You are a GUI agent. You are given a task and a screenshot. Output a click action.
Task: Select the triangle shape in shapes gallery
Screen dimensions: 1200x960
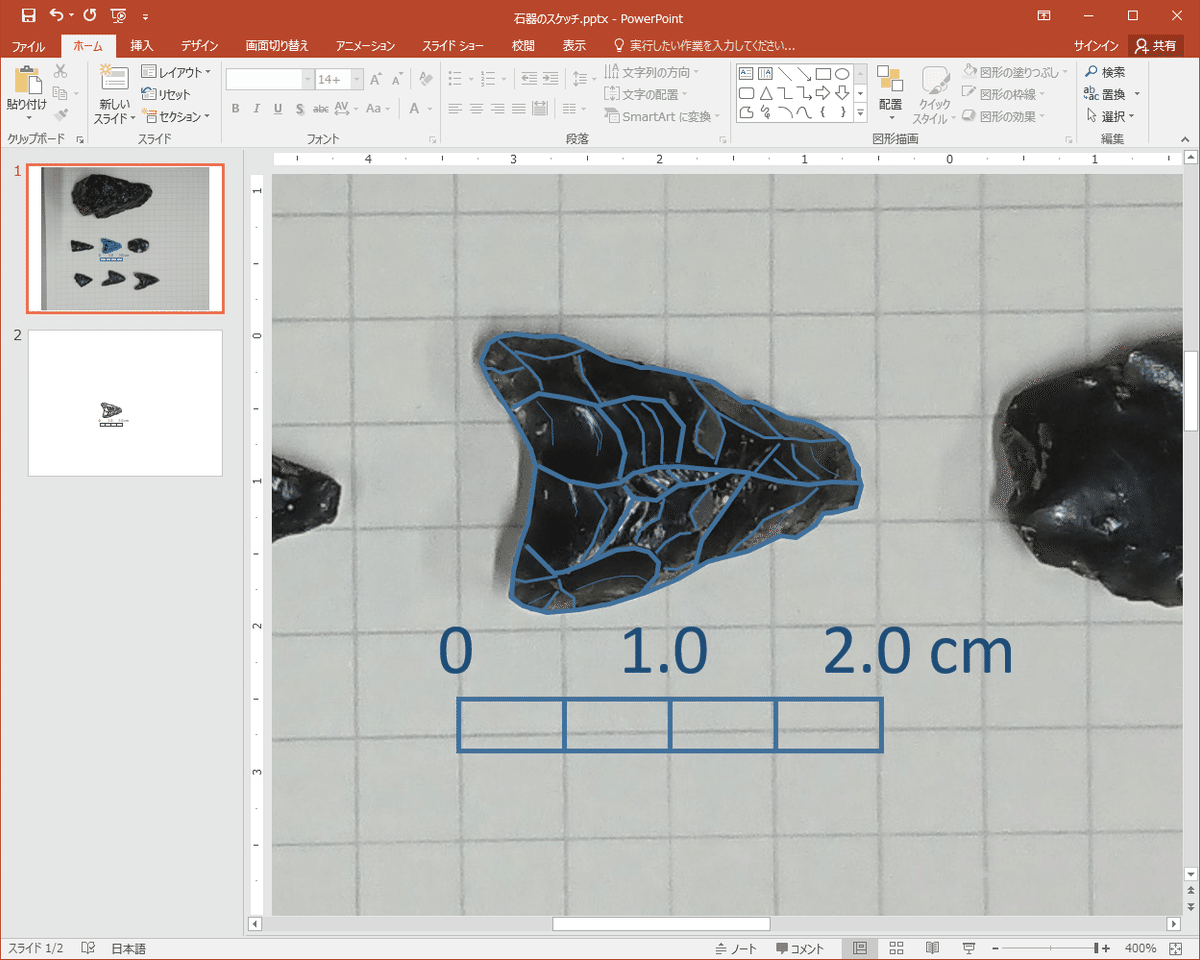(765, 93)
